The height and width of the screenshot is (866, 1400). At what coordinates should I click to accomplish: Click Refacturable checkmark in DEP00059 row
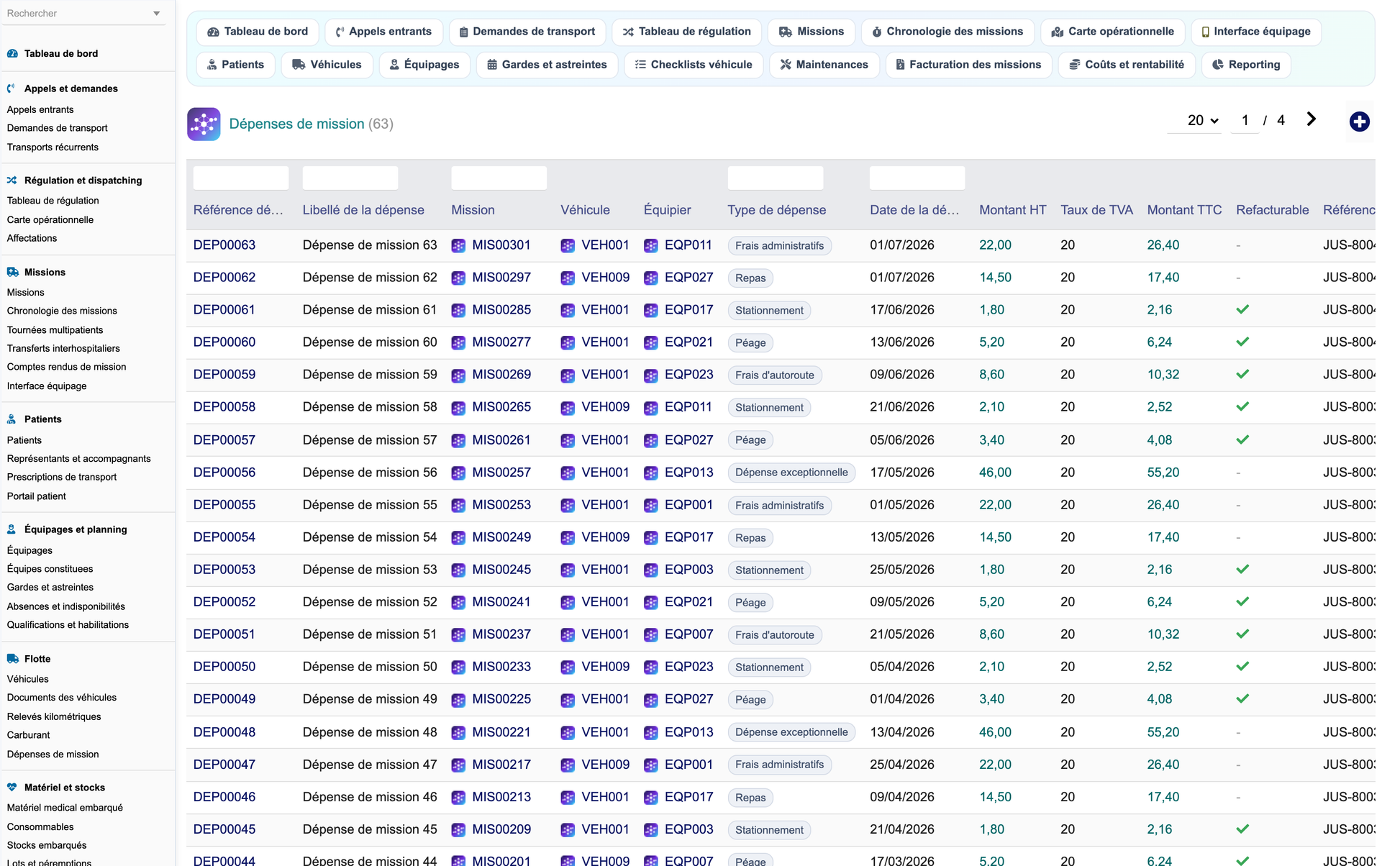(1242, 375)
